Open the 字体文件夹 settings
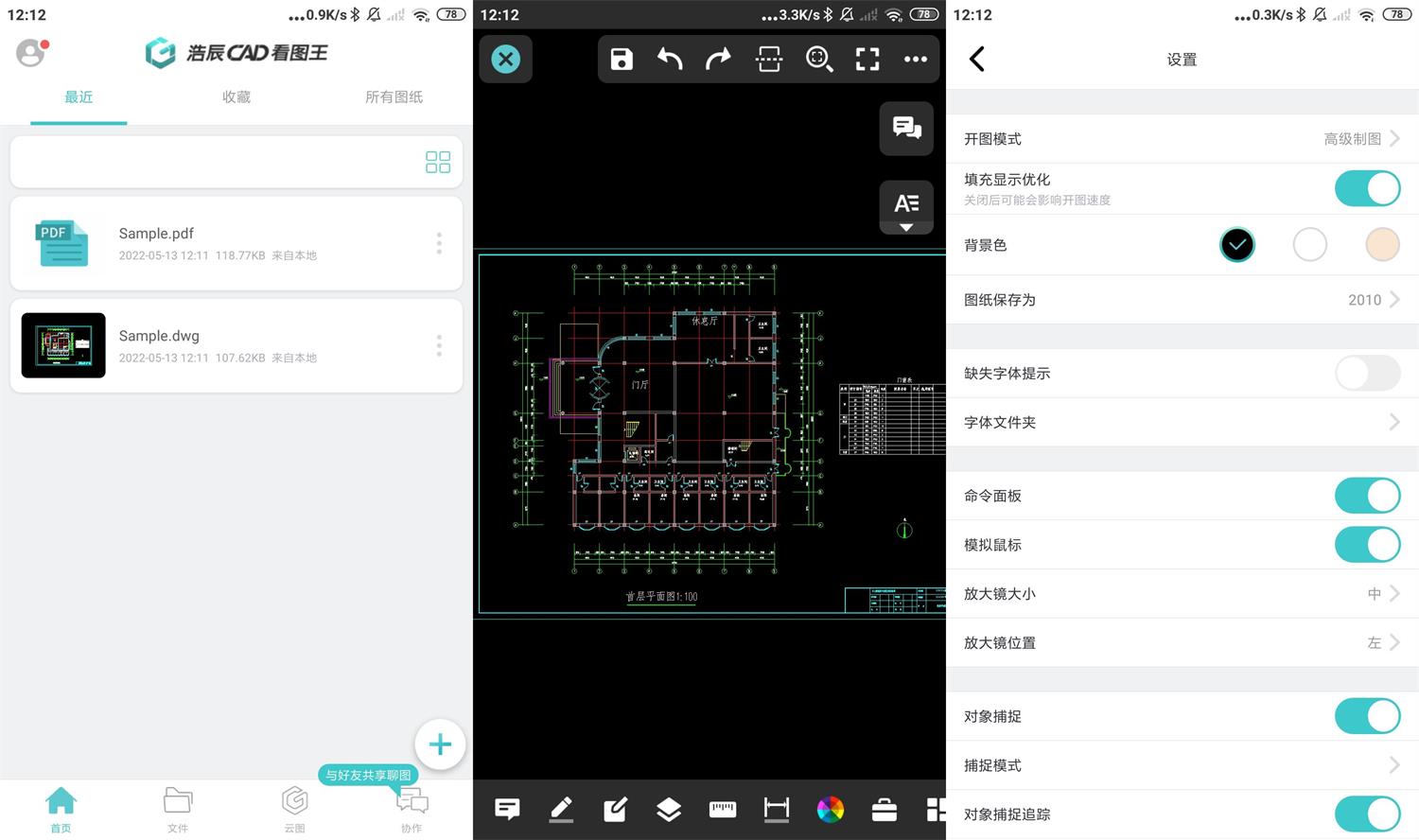Screen dimensions: 1419x840 tap(1182, 422)
